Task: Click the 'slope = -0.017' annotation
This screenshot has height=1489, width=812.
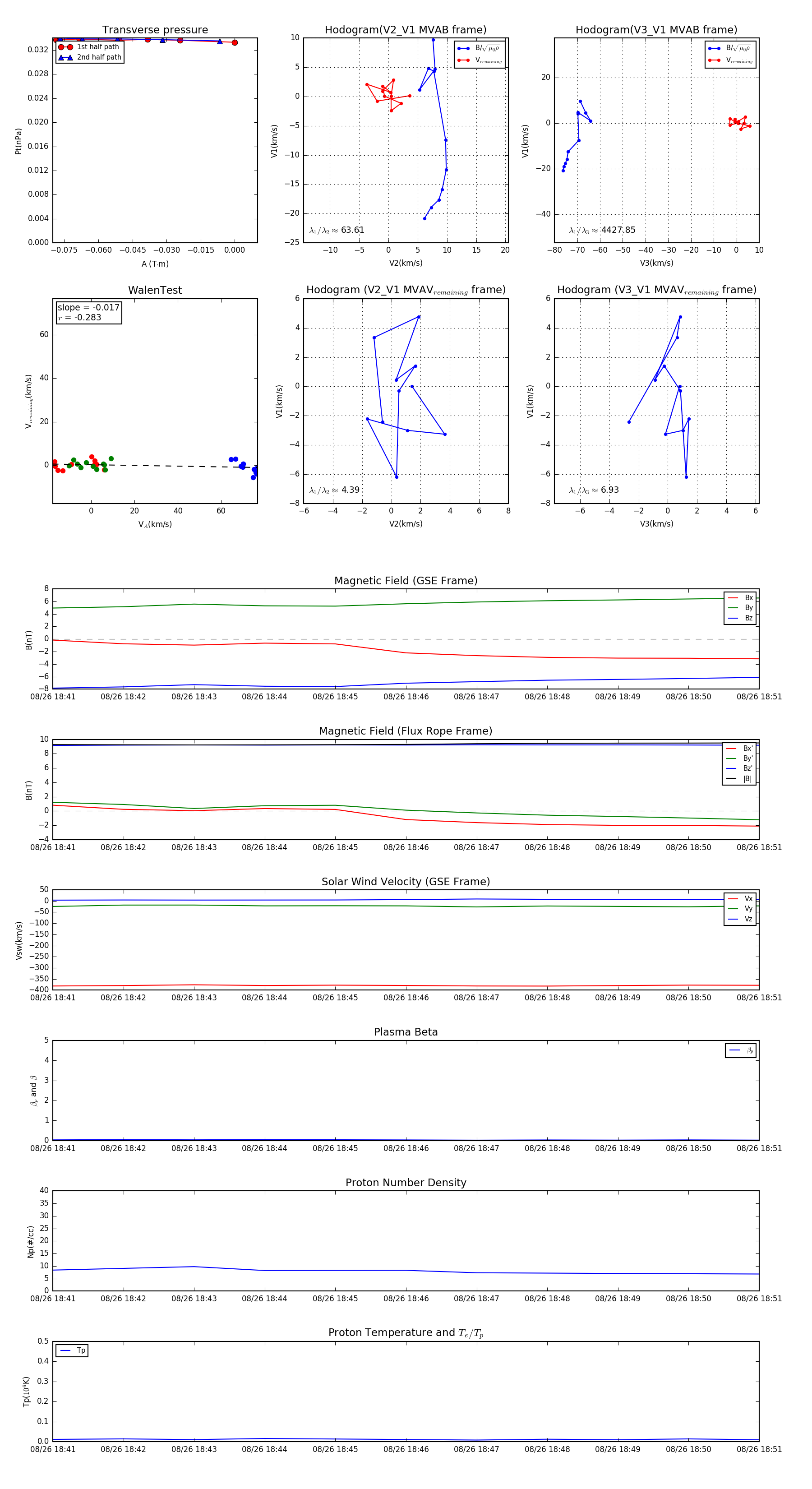Action: point(88,308)
